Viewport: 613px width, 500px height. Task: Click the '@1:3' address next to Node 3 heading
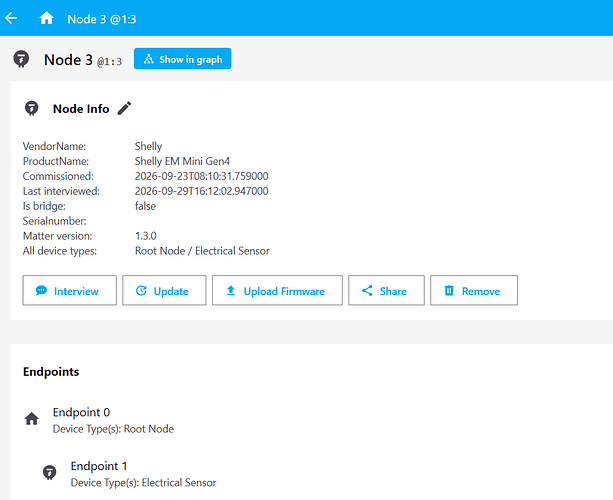point(109,62)
